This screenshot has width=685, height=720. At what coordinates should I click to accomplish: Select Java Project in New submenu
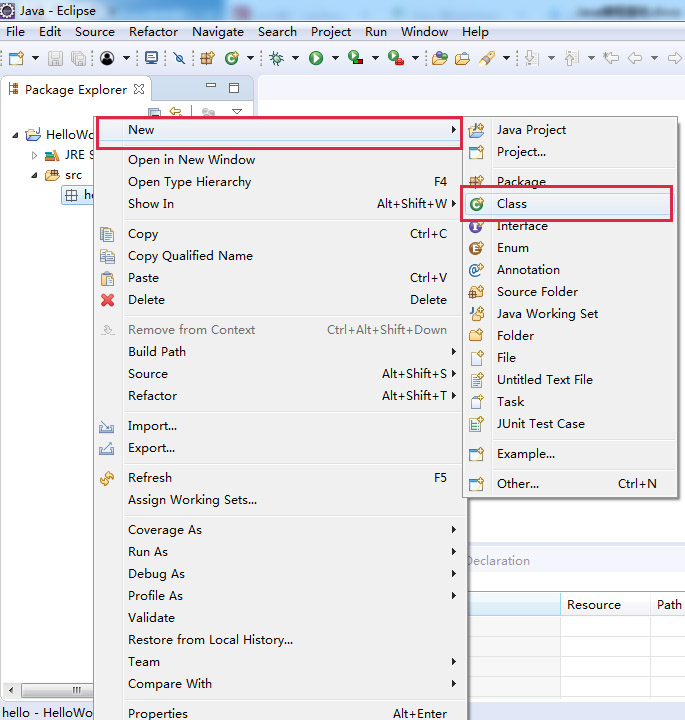[568, 130]
